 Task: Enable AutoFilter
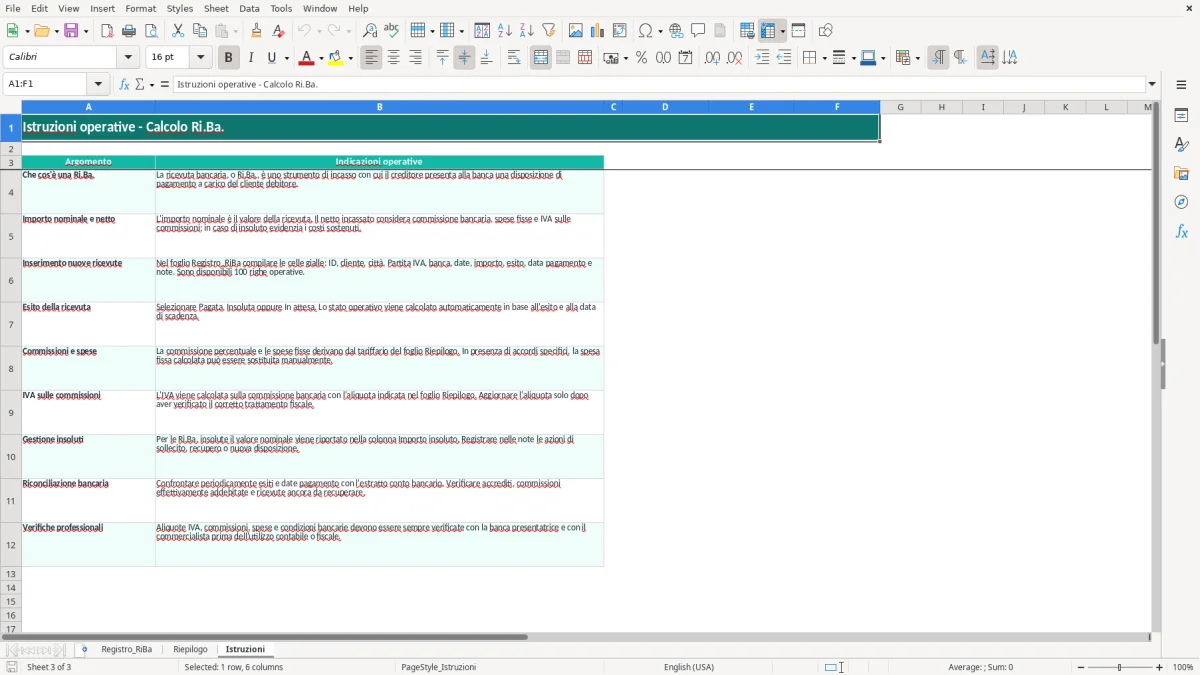[549, 31]
